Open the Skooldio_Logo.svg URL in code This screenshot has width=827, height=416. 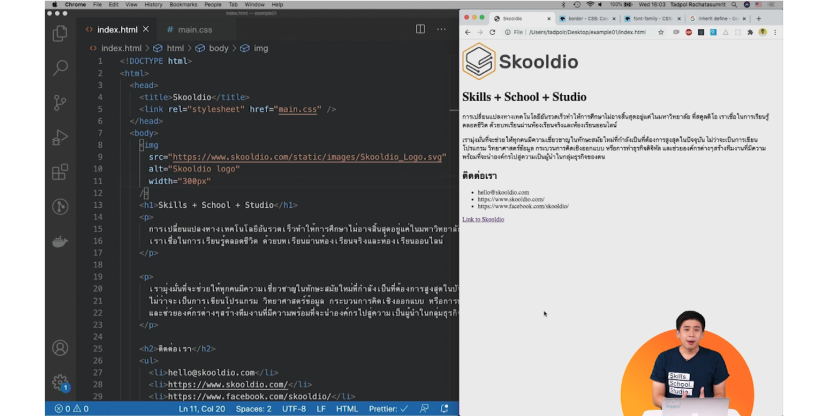click(x=307, y=157)
